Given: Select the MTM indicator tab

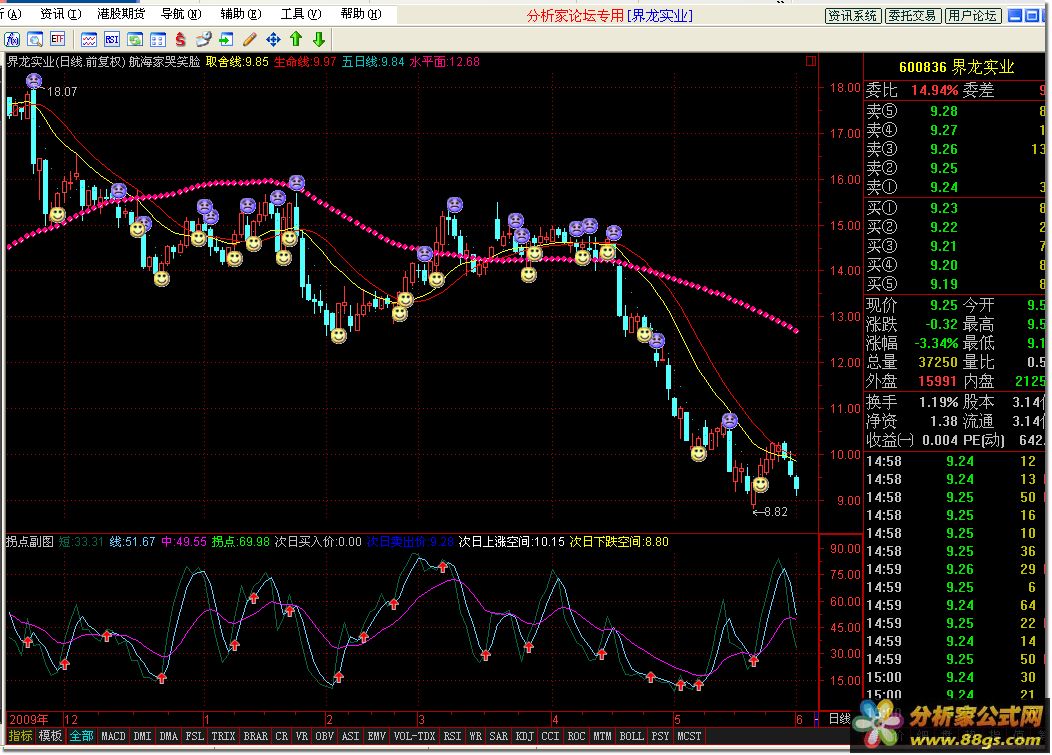Looking at the screenshot, I should coord(602,736).
